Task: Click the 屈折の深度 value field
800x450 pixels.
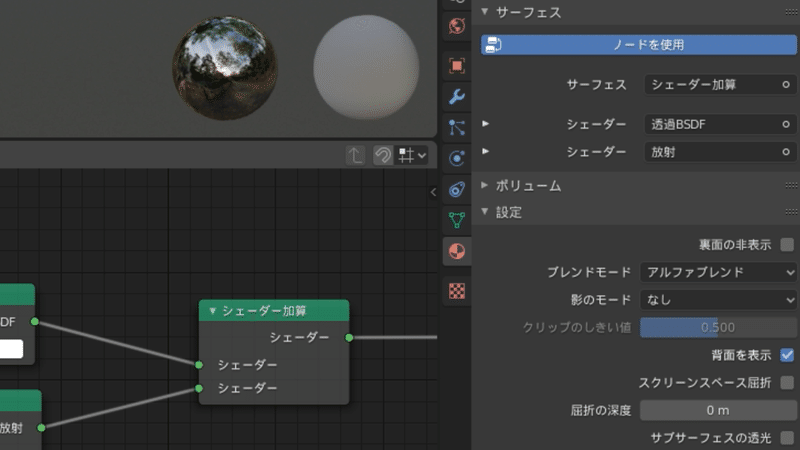Action: (x=718, y=410)
